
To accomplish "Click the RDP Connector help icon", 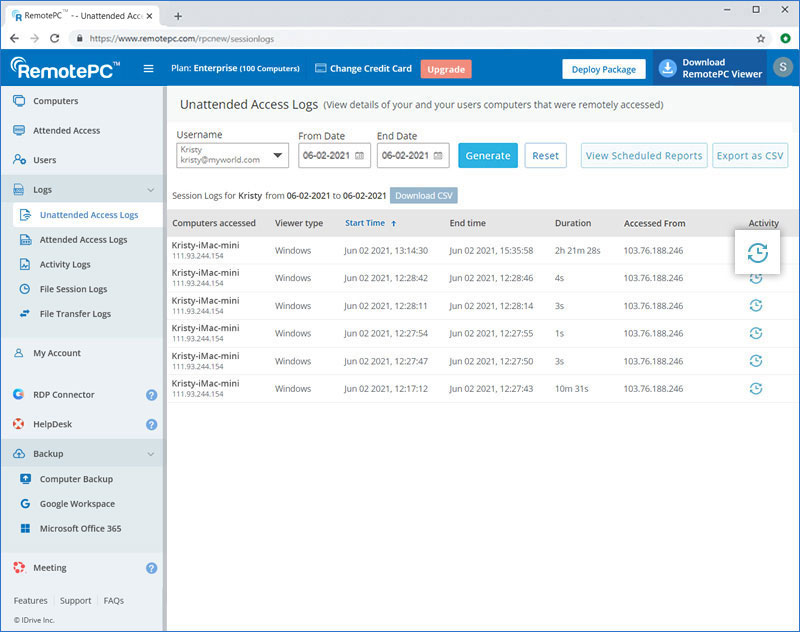I will point(151,395).
